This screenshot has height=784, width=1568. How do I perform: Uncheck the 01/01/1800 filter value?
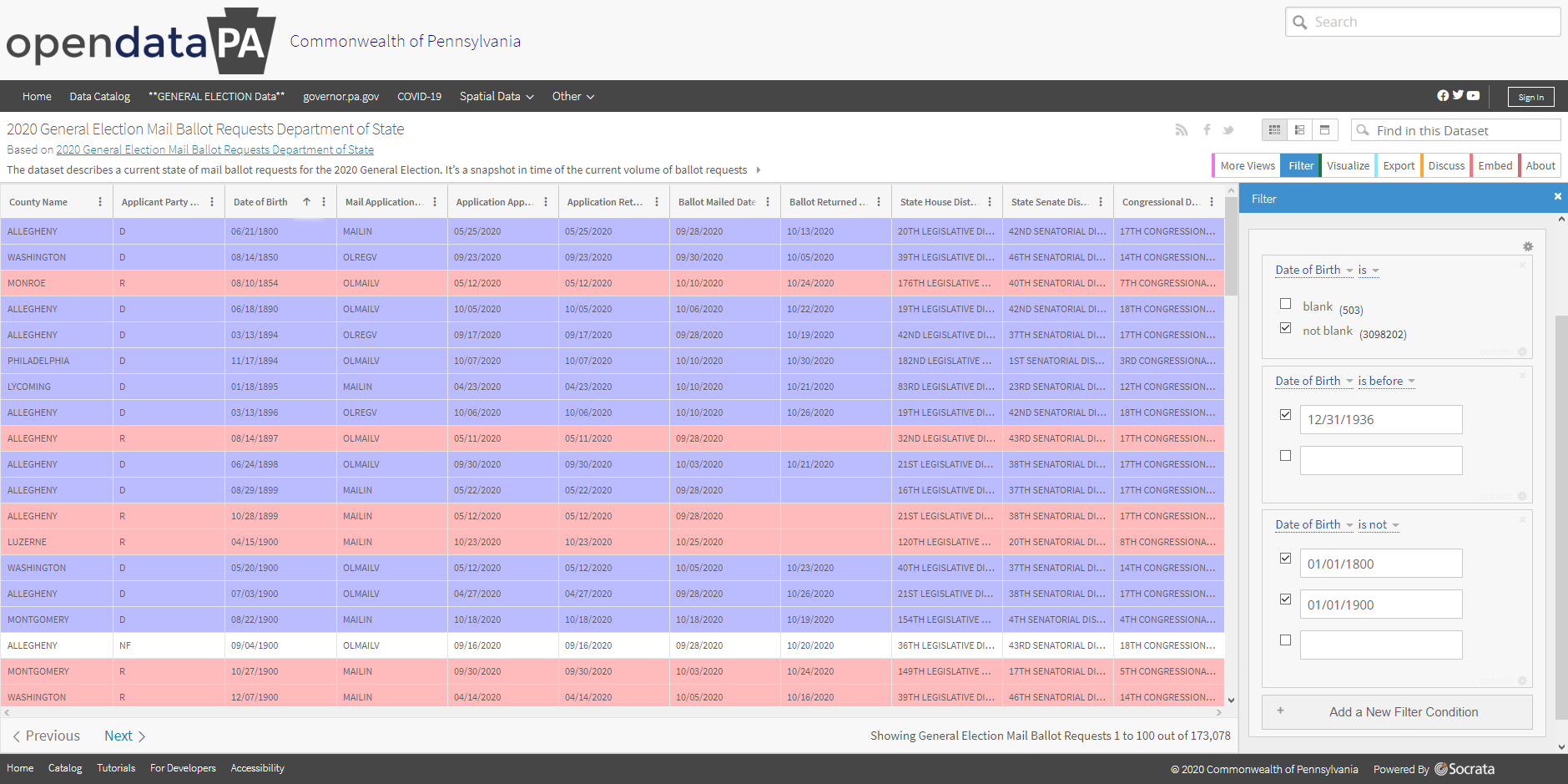click(x=1285, y=559)
